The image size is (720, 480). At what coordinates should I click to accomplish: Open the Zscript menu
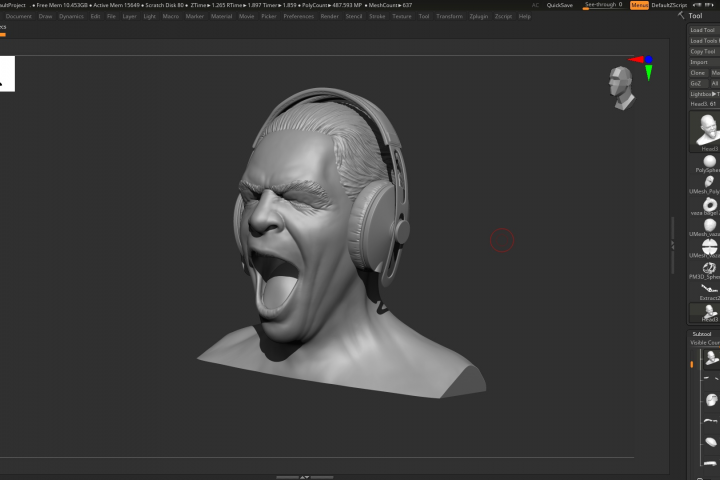pos(504,16)
